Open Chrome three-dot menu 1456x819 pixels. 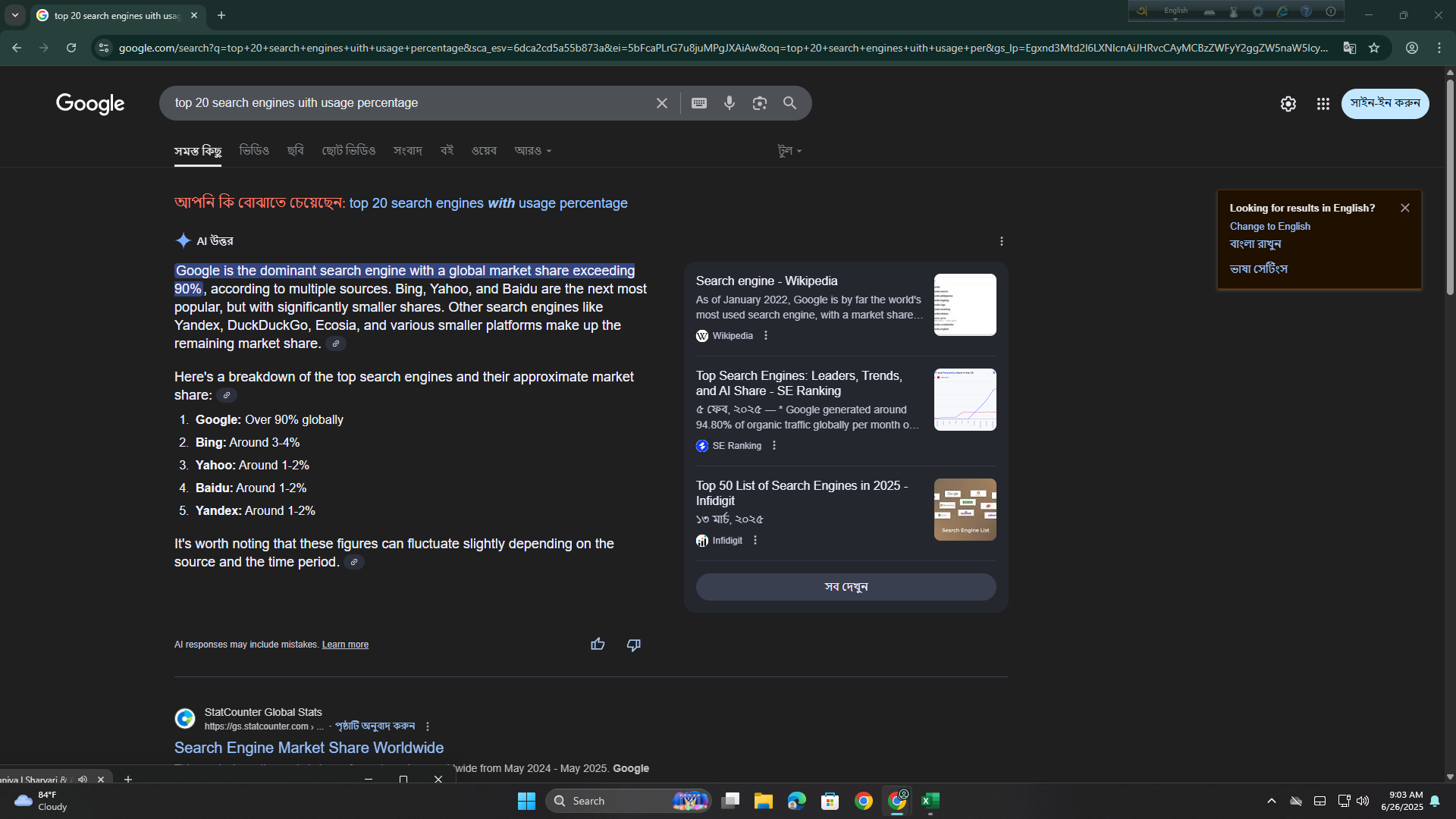(1439, 48)
